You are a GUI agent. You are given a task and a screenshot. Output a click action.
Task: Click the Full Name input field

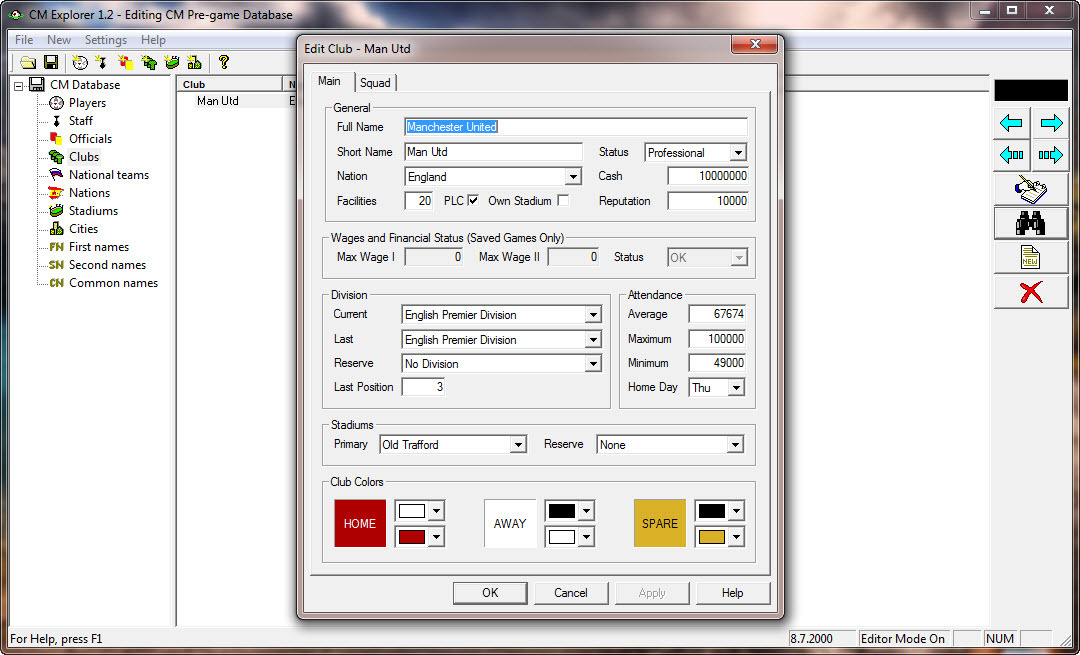(x=576, y=127)
